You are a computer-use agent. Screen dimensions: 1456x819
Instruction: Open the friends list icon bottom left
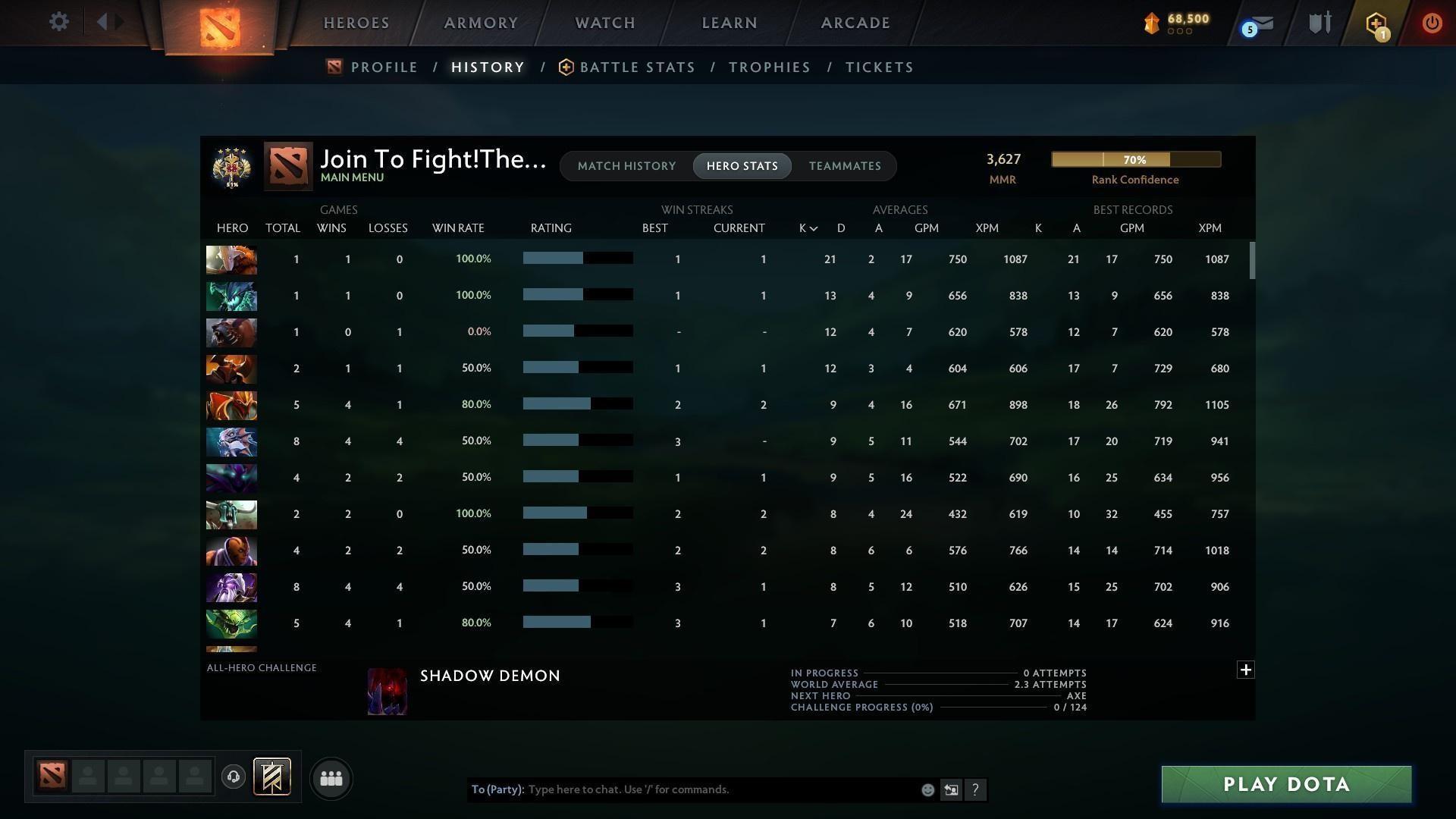pyautogui.click(x=331, y=778)
